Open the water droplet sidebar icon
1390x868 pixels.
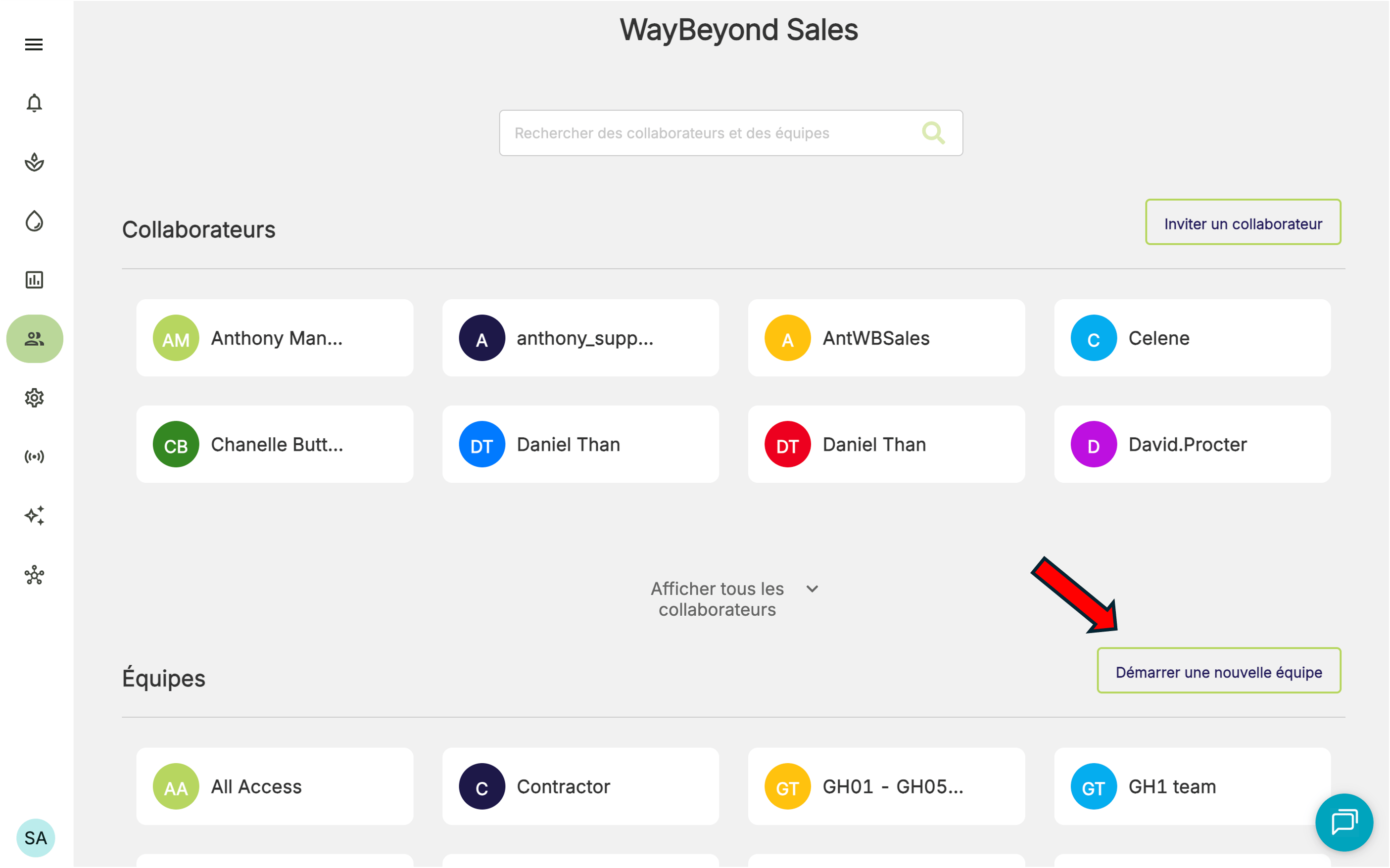coord(34,221)
